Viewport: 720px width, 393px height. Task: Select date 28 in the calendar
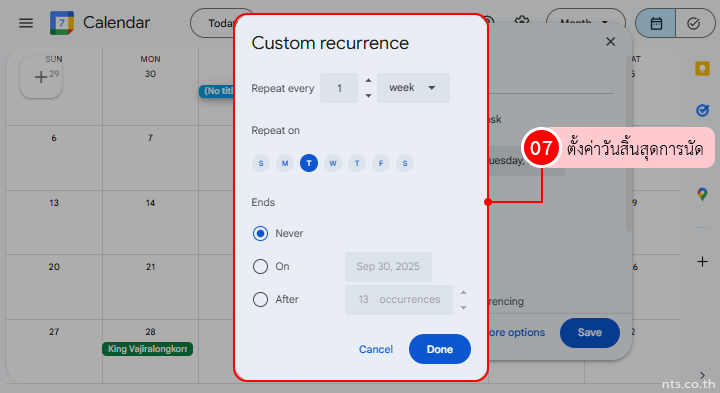click(150, 331)
